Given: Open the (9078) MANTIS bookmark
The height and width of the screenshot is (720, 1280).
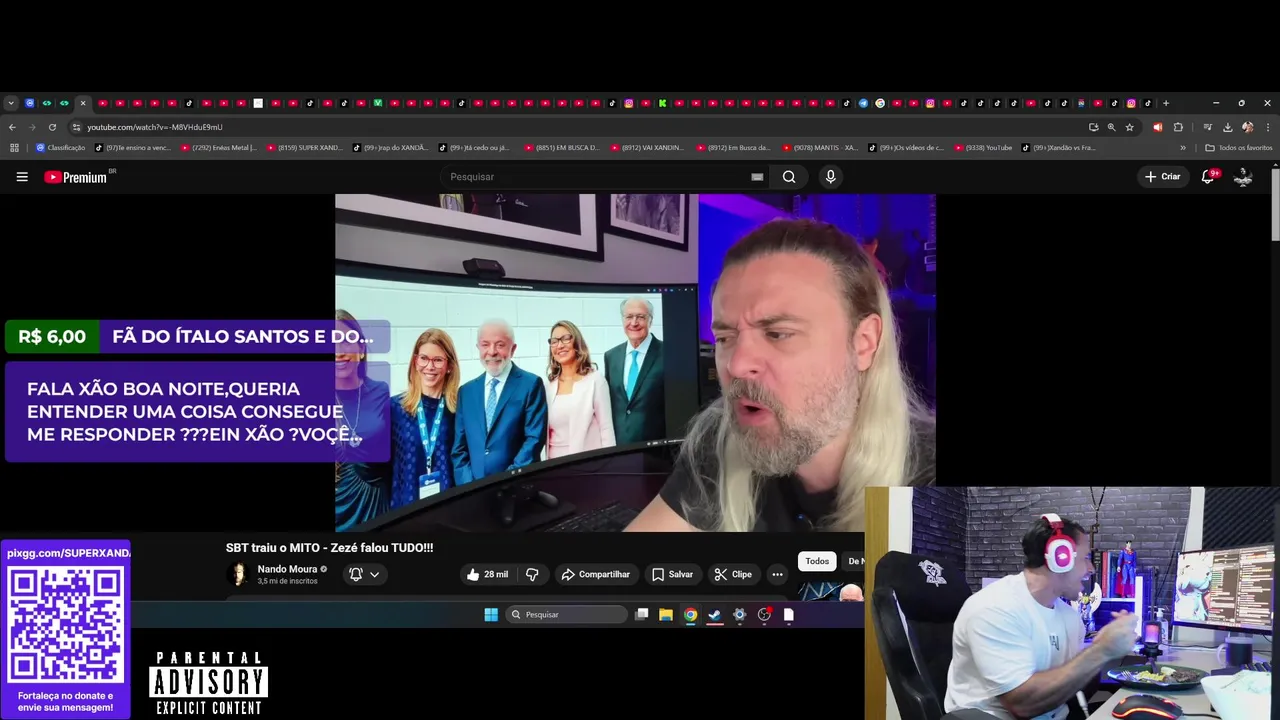Looking at the screenshot, I should pyautogui.click(x=821, y=148).
